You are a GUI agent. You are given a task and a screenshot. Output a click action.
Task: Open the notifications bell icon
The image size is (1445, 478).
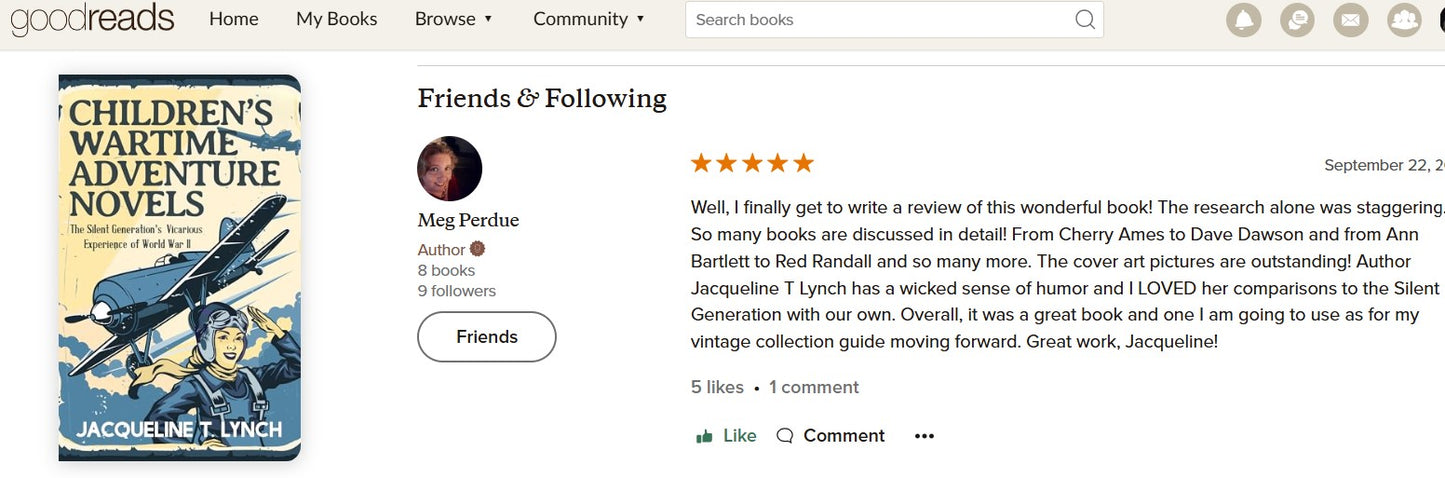point(1243,20)
